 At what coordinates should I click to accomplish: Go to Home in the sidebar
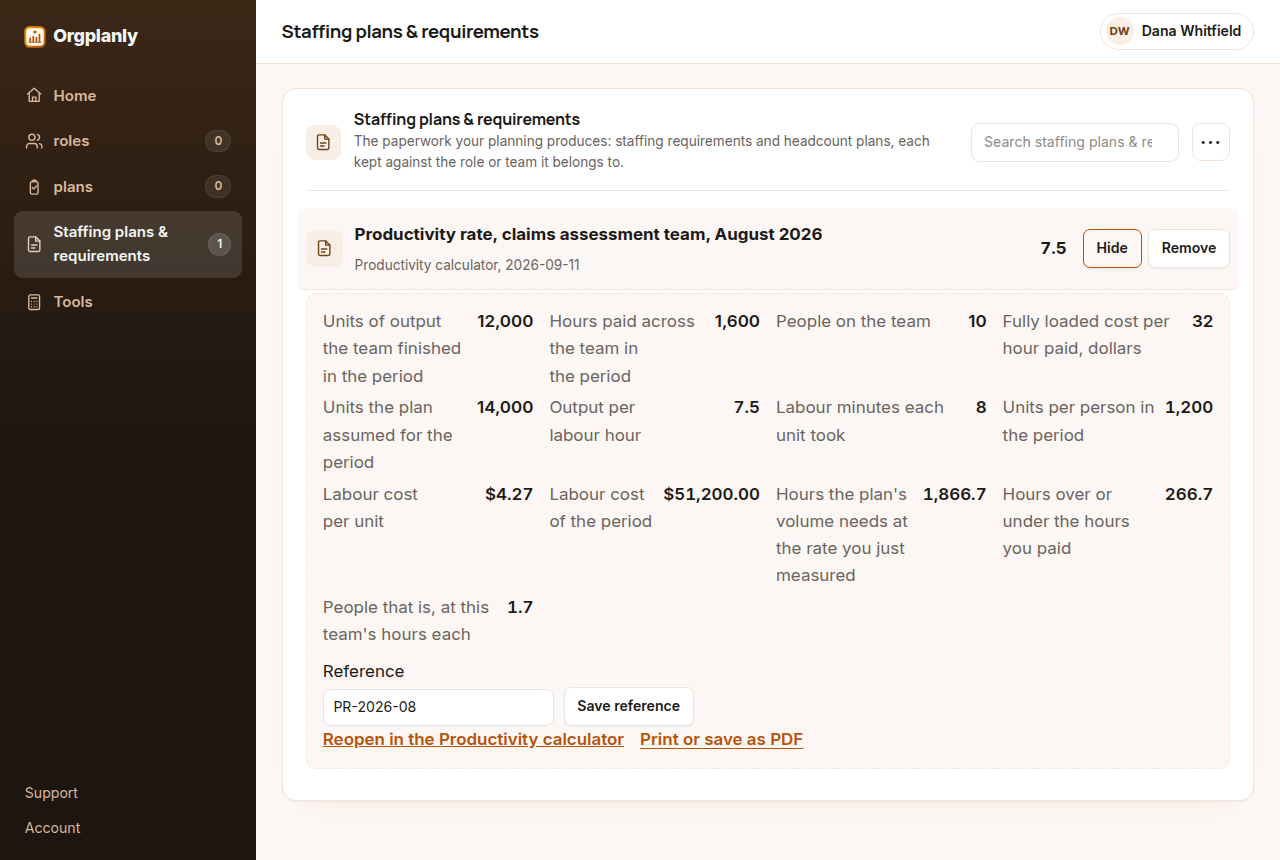tap(128, 96)
